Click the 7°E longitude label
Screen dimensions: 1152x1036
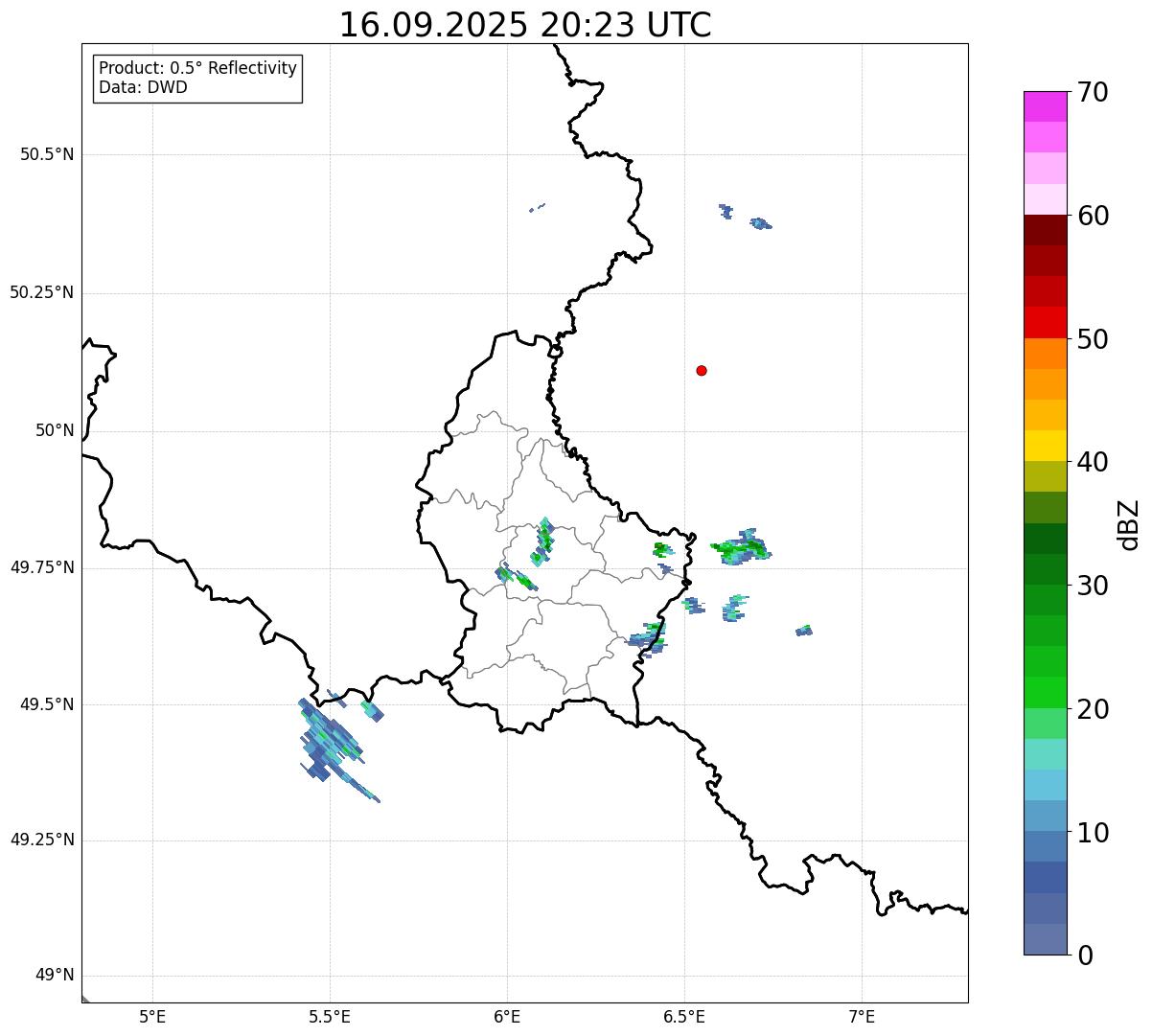pyautogui.click(x=862, y=1017)
